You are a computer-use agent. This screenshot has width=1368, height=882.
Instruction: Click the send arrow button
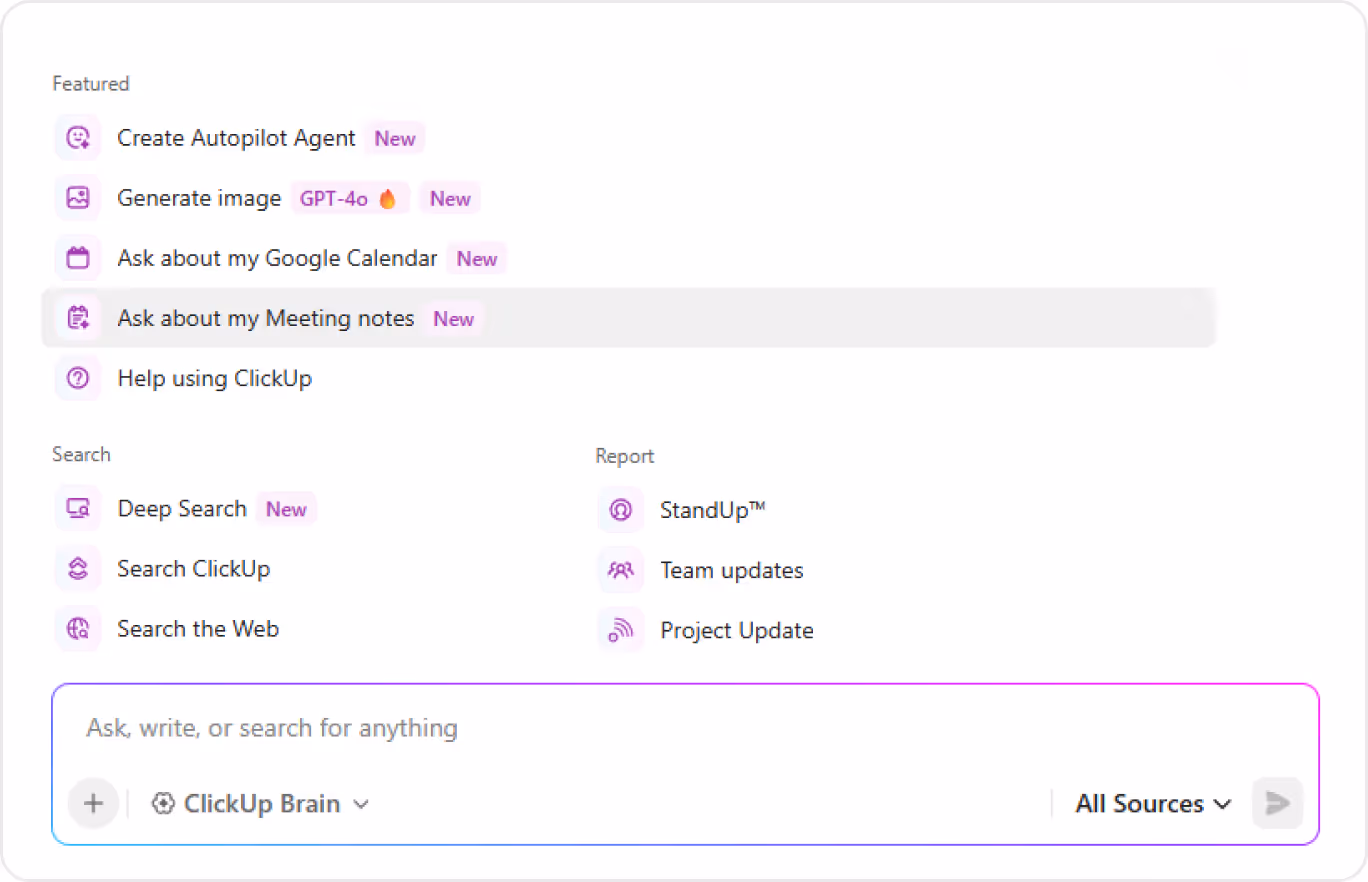[1277, 803]
